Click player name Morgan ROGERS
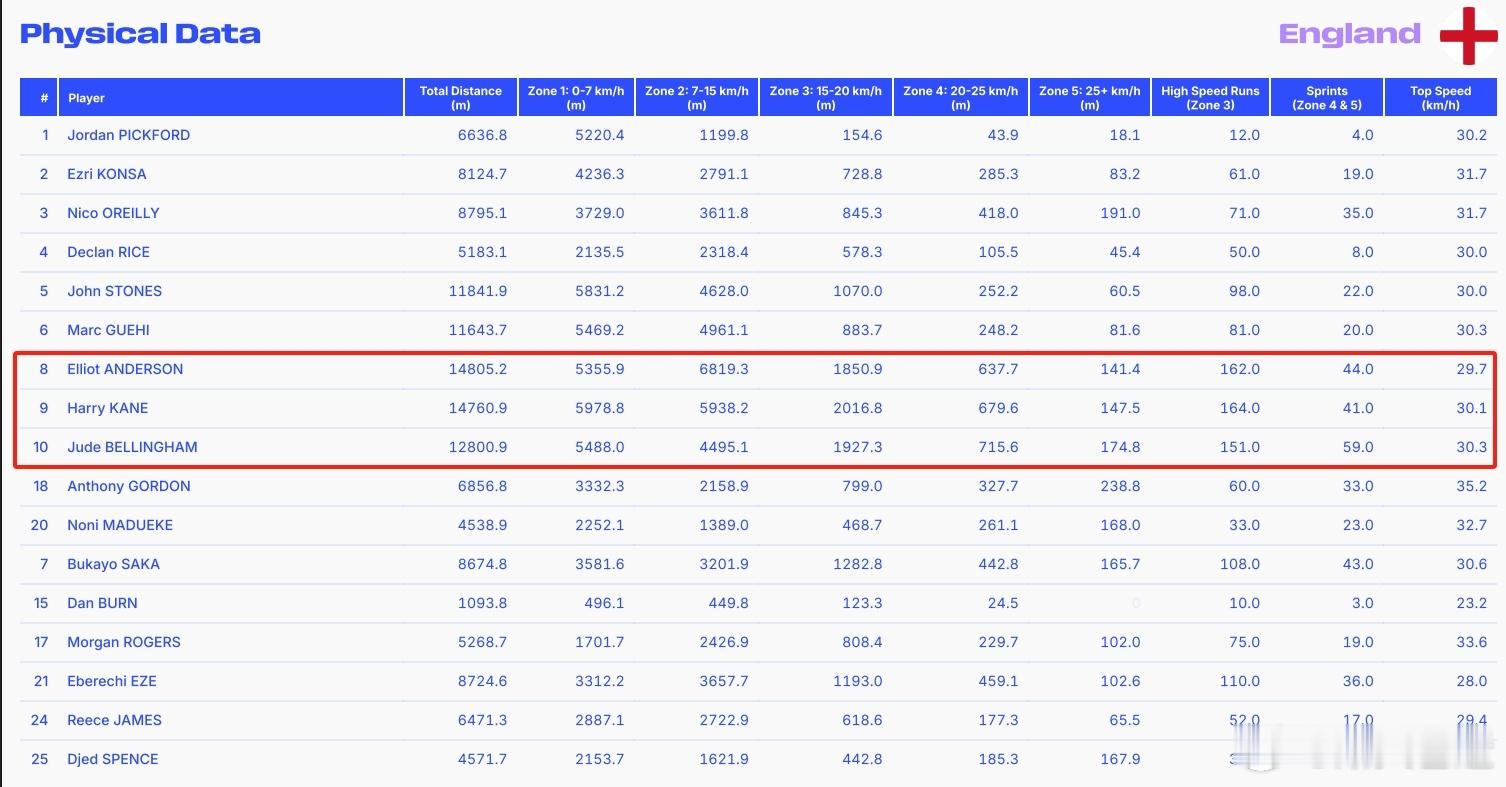Viewport: 1506px width, 787px height. pos(124,642)
